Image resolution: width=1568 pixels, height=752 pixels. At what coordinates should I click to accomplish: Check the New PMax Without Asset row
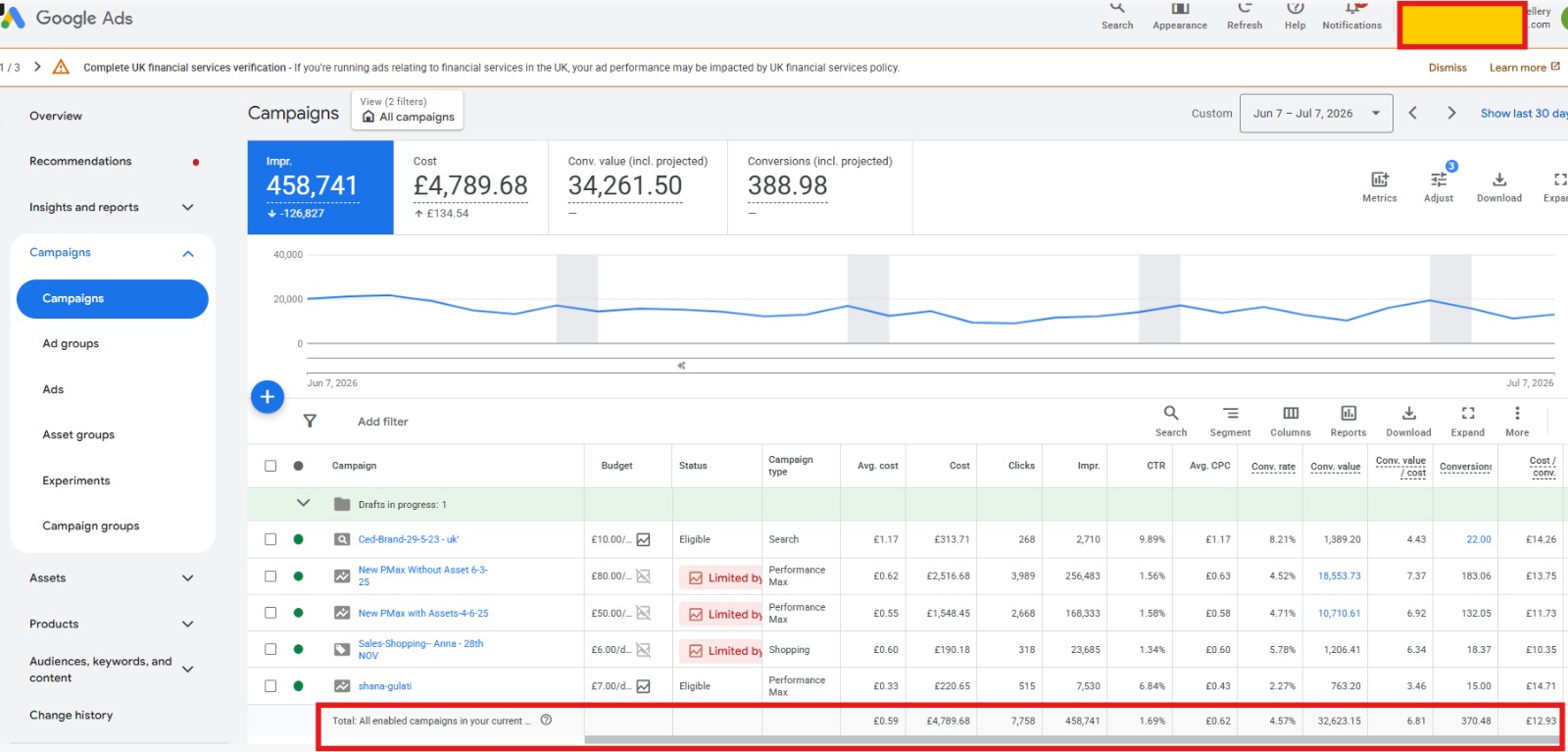270,577
